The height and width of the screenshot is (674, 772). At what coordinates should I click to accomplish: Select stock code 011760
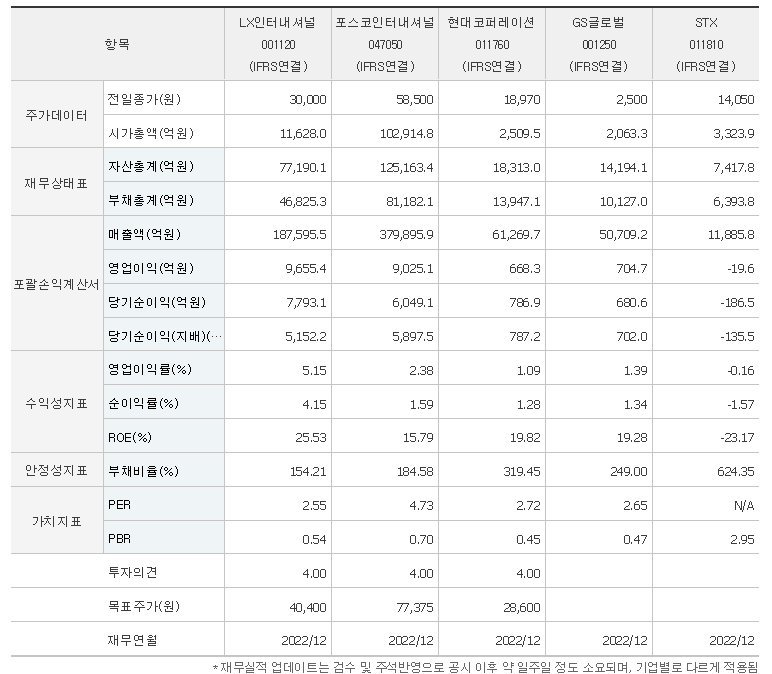(492, 45)
